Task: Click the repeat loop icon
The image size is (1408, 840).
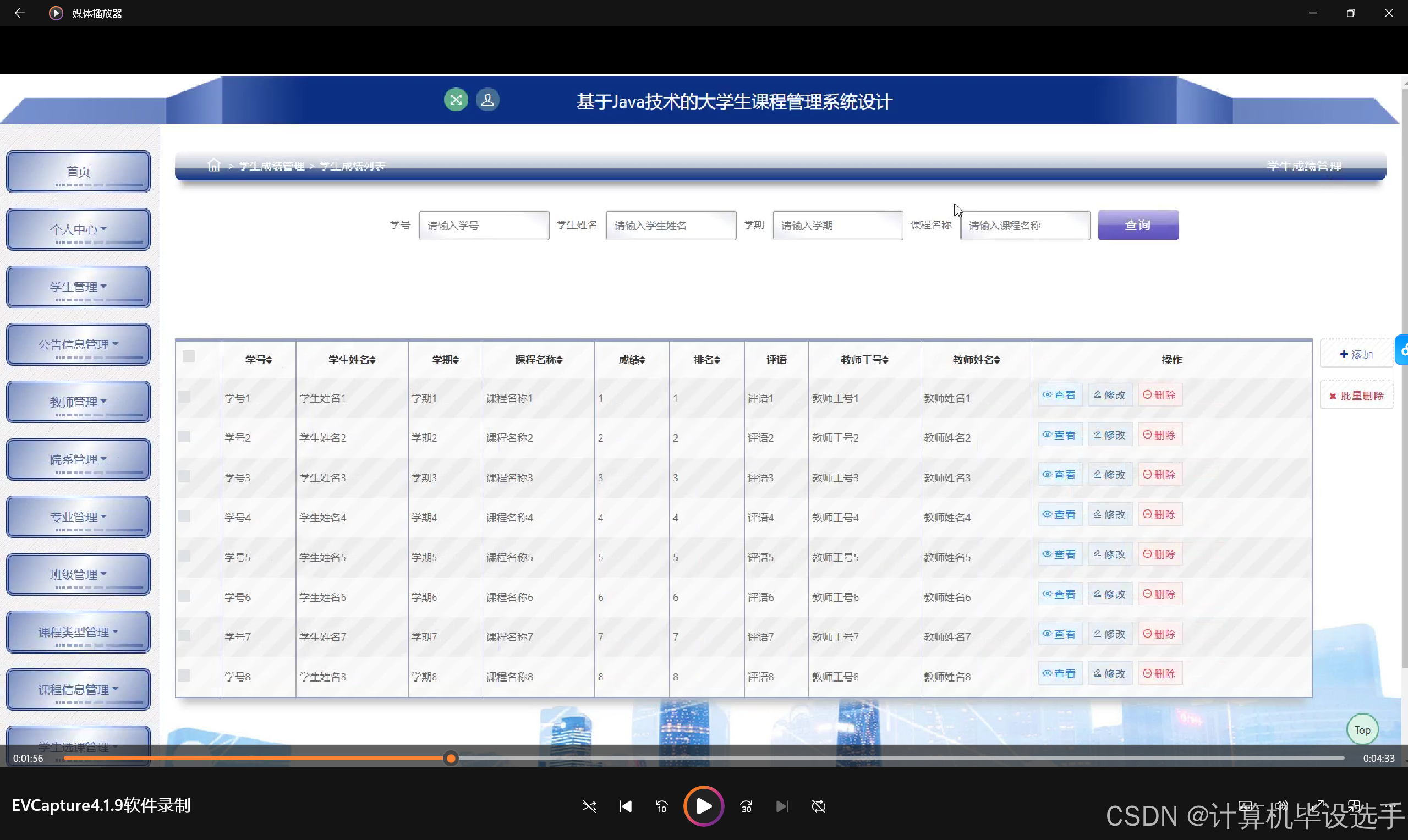Action: [819, 806]
